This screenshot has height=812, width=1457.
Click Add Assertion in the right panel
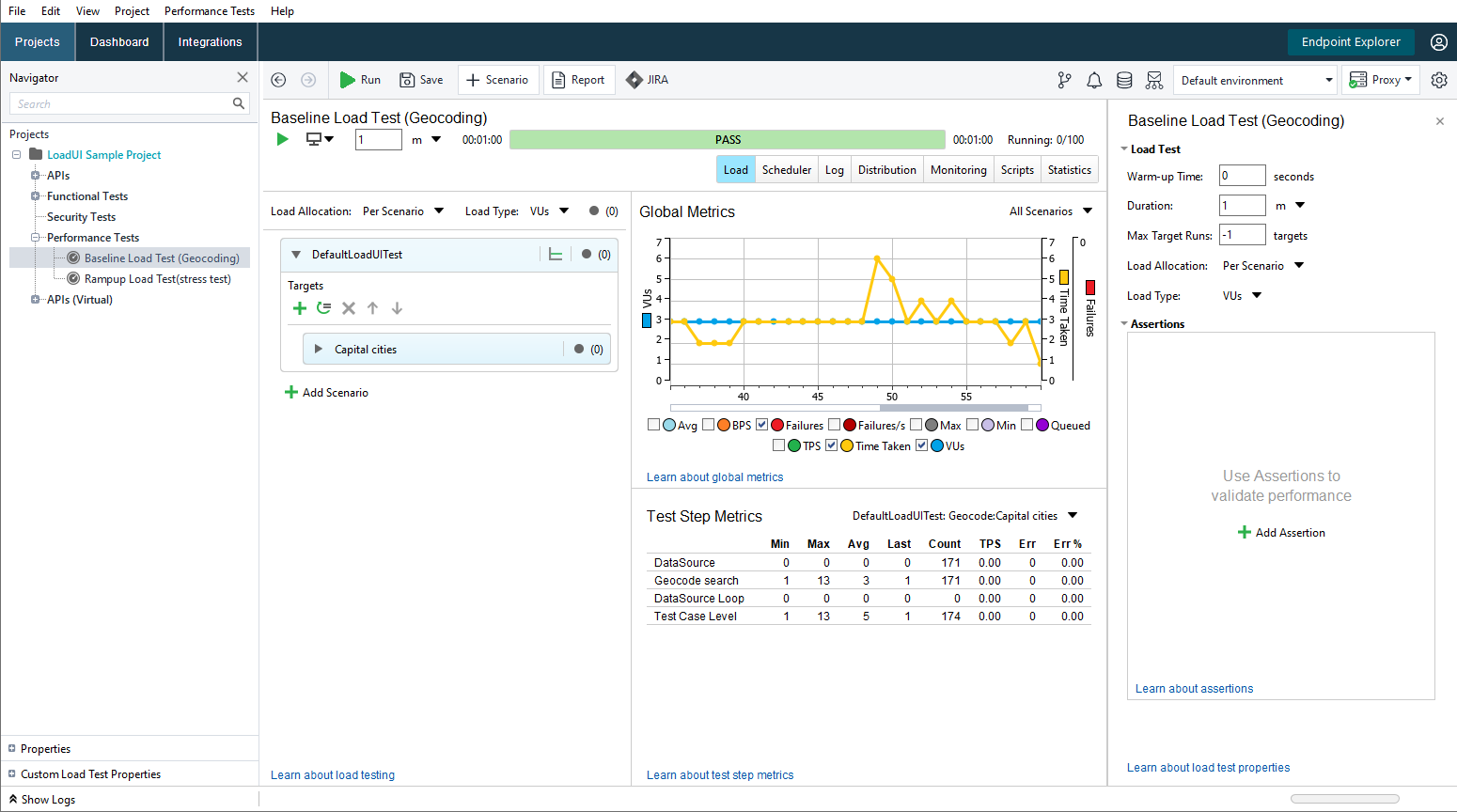point(1281,532)
